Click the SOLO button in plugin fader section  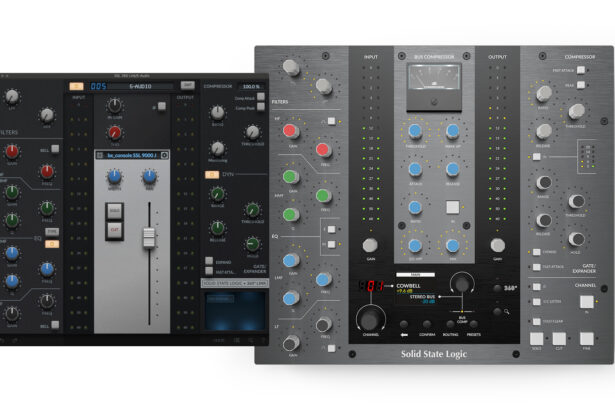[x=115, y=211]
